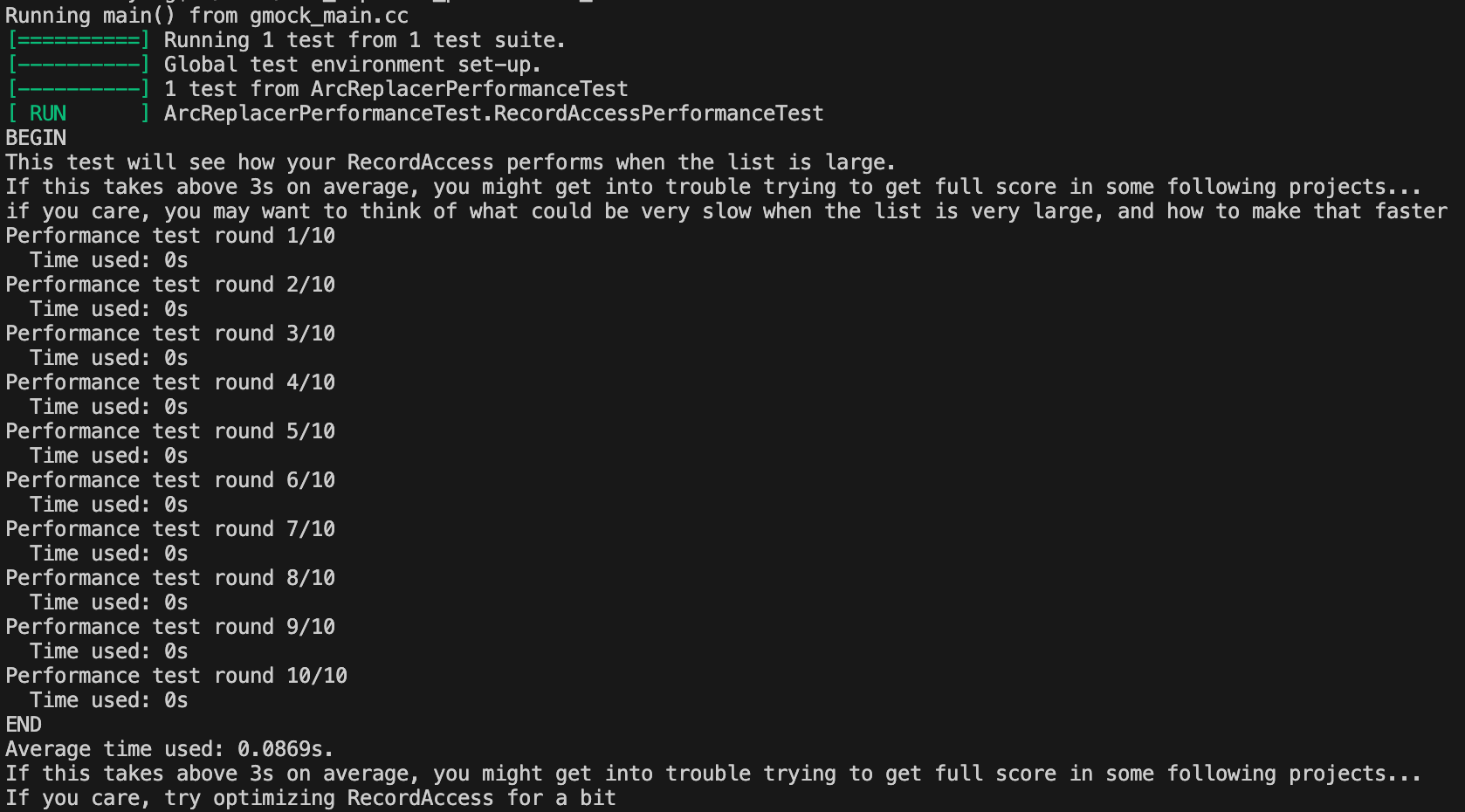Viewport: 1465px width, 812px height.
Task: Click "Performance test round 9/10" text
Action: pos(170,627)
